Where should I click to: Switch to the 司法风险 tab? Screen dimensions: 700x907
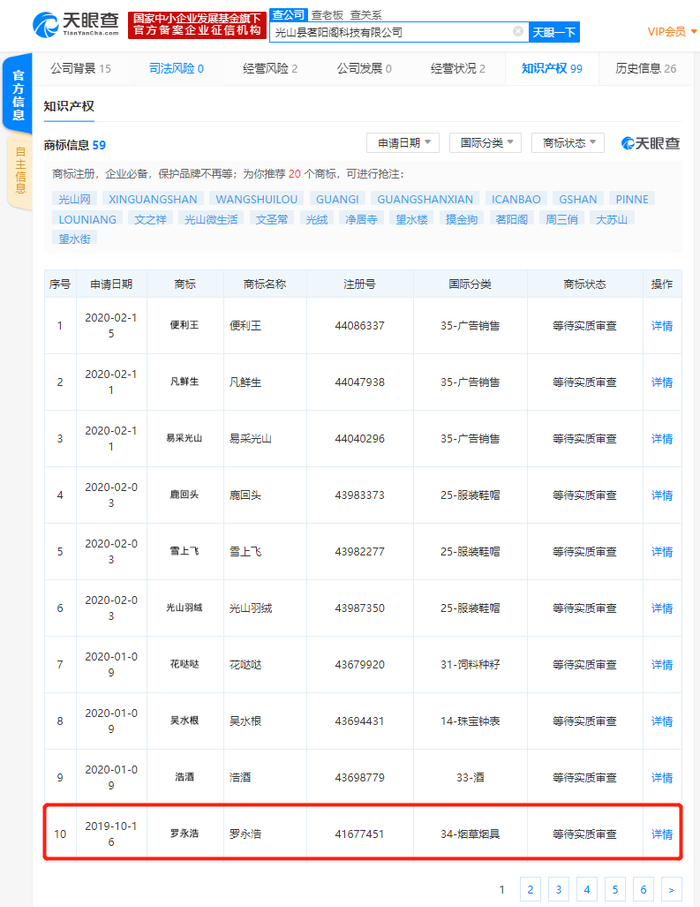(176, 69)
